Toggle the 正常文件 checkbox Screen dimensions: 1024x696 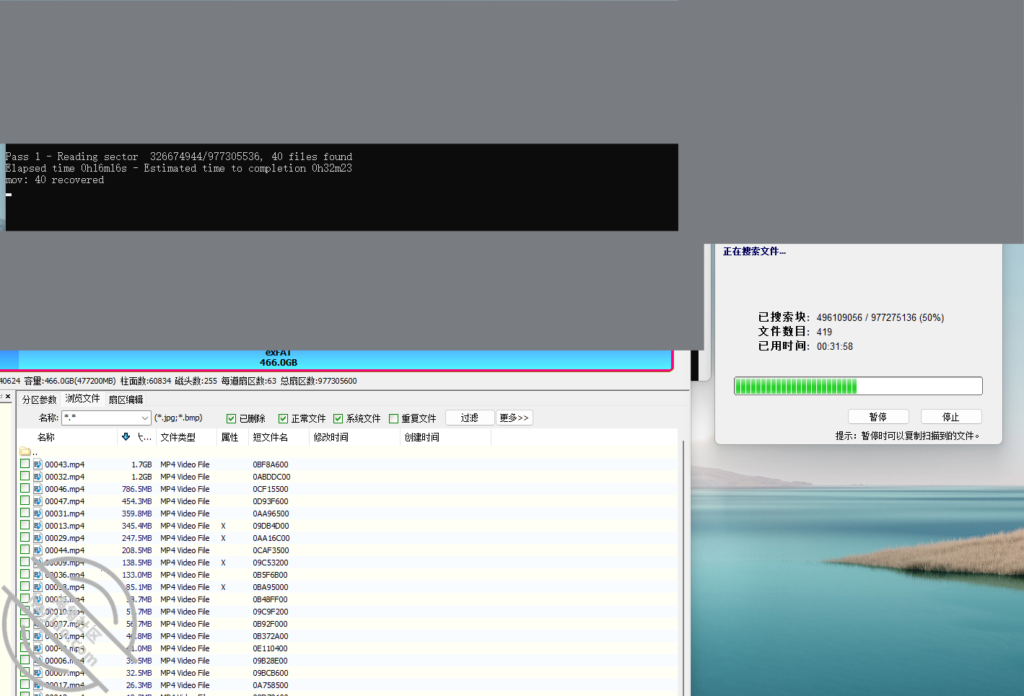click(x=283, y=418)
